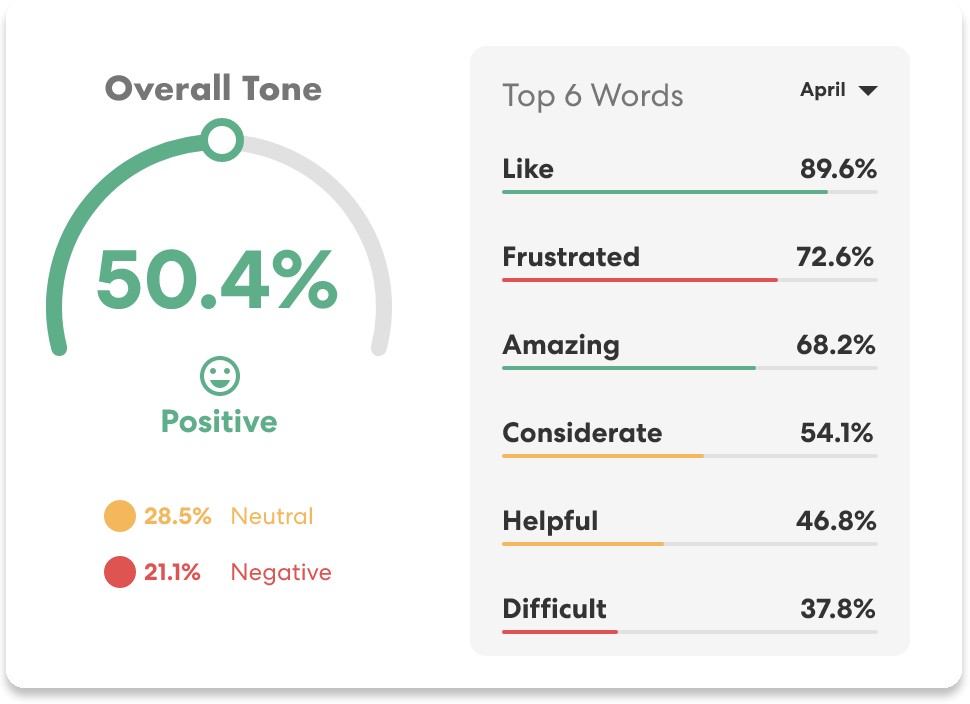Click the orange Neutral color dot

click(119, 517)
